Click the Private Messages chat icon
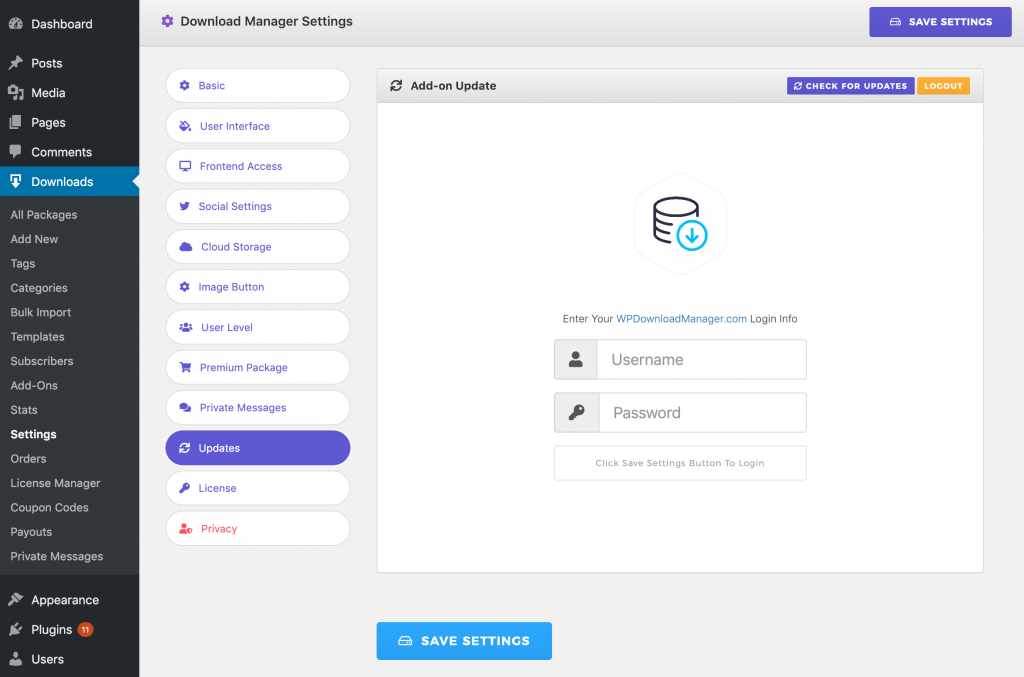The width and height of the screenshot is (1024, 677). pyautogui.click(x=185, y=407)
